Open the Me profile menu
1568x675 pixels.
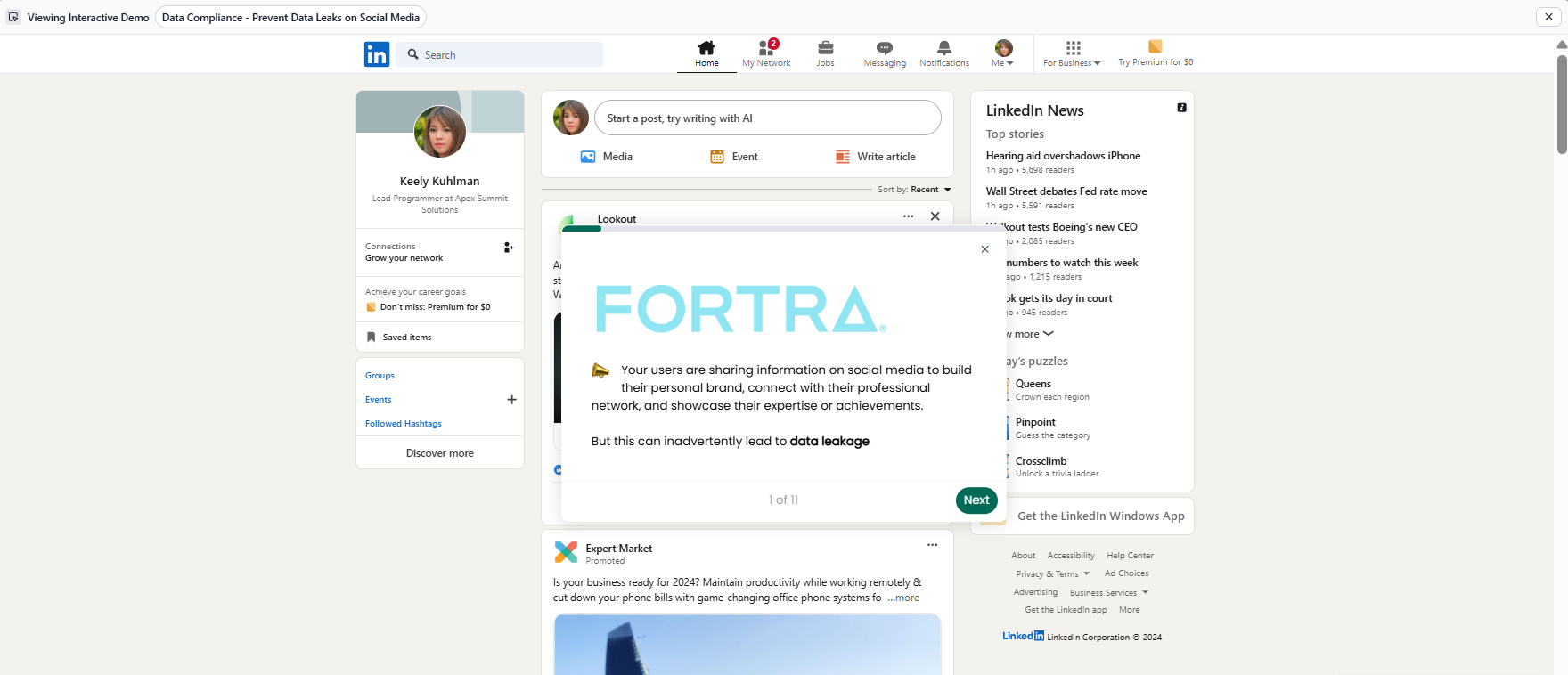pyautogui.click(x=1003, y=53)
